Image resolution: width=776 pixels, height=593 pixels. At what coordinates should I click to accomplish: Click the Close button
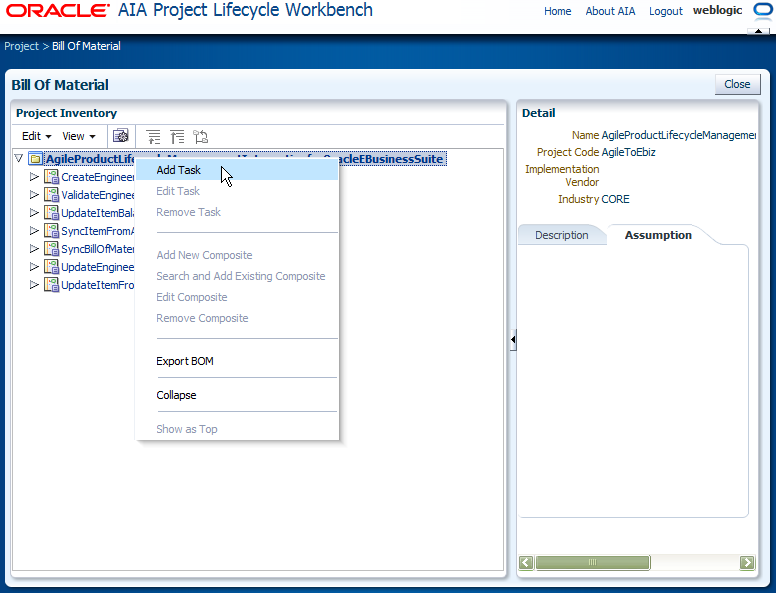[737, 84]
